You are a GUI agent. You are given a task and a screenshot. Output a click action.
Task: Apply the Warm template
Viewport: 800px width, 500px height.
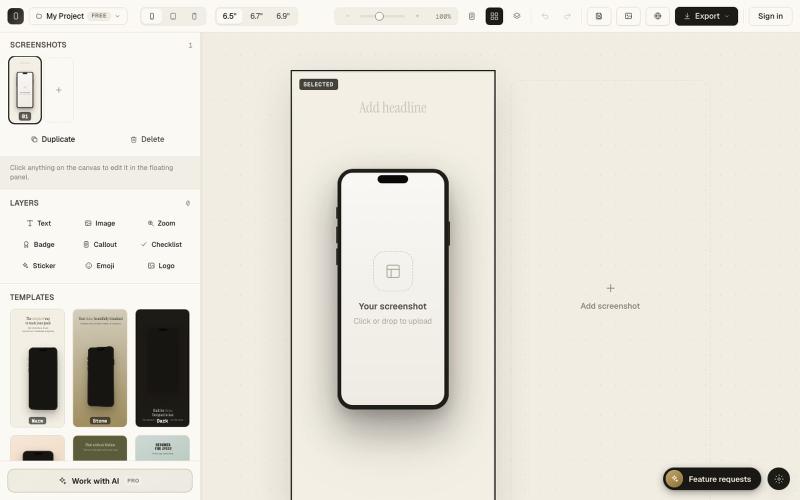37,368
